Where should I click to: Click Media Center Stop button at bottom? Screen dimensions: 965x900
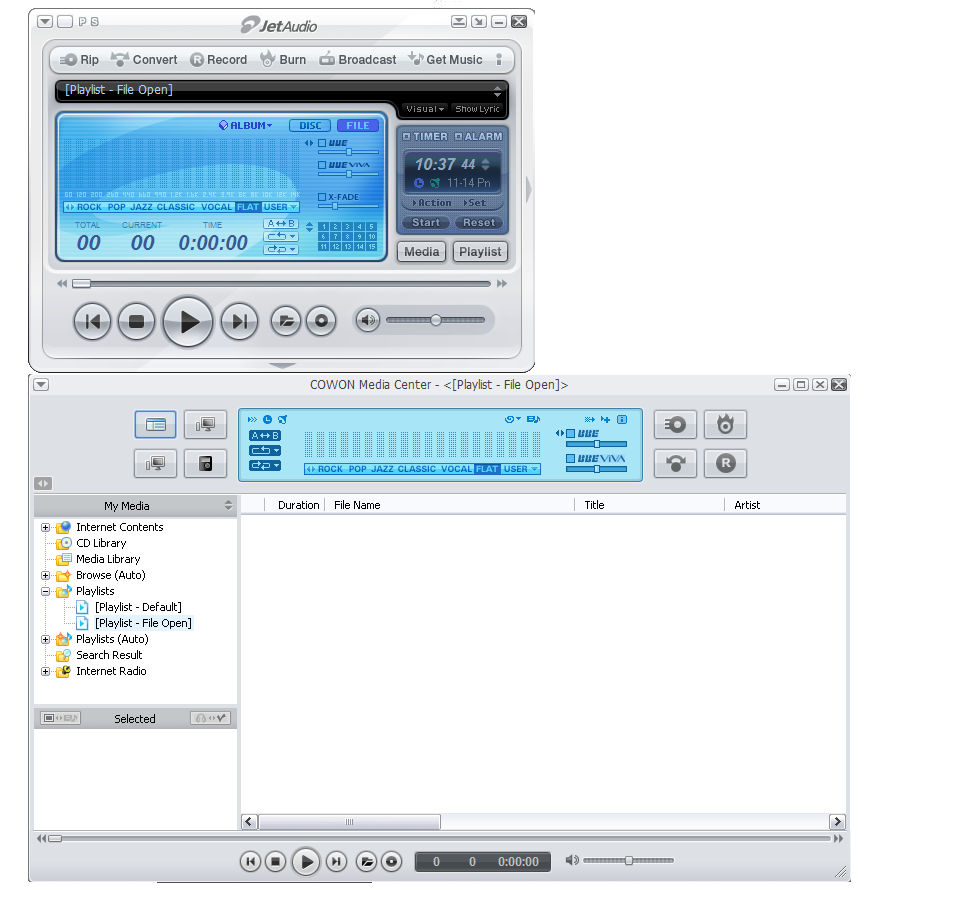coord(275,861)
